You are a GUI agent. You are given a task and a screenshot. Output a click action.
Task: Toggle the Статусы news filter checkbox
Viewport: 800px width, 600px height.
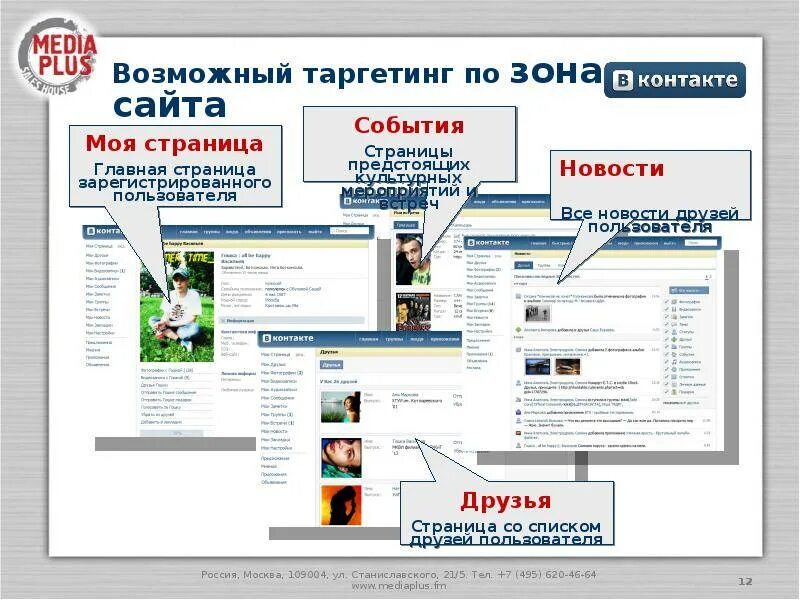666,332
